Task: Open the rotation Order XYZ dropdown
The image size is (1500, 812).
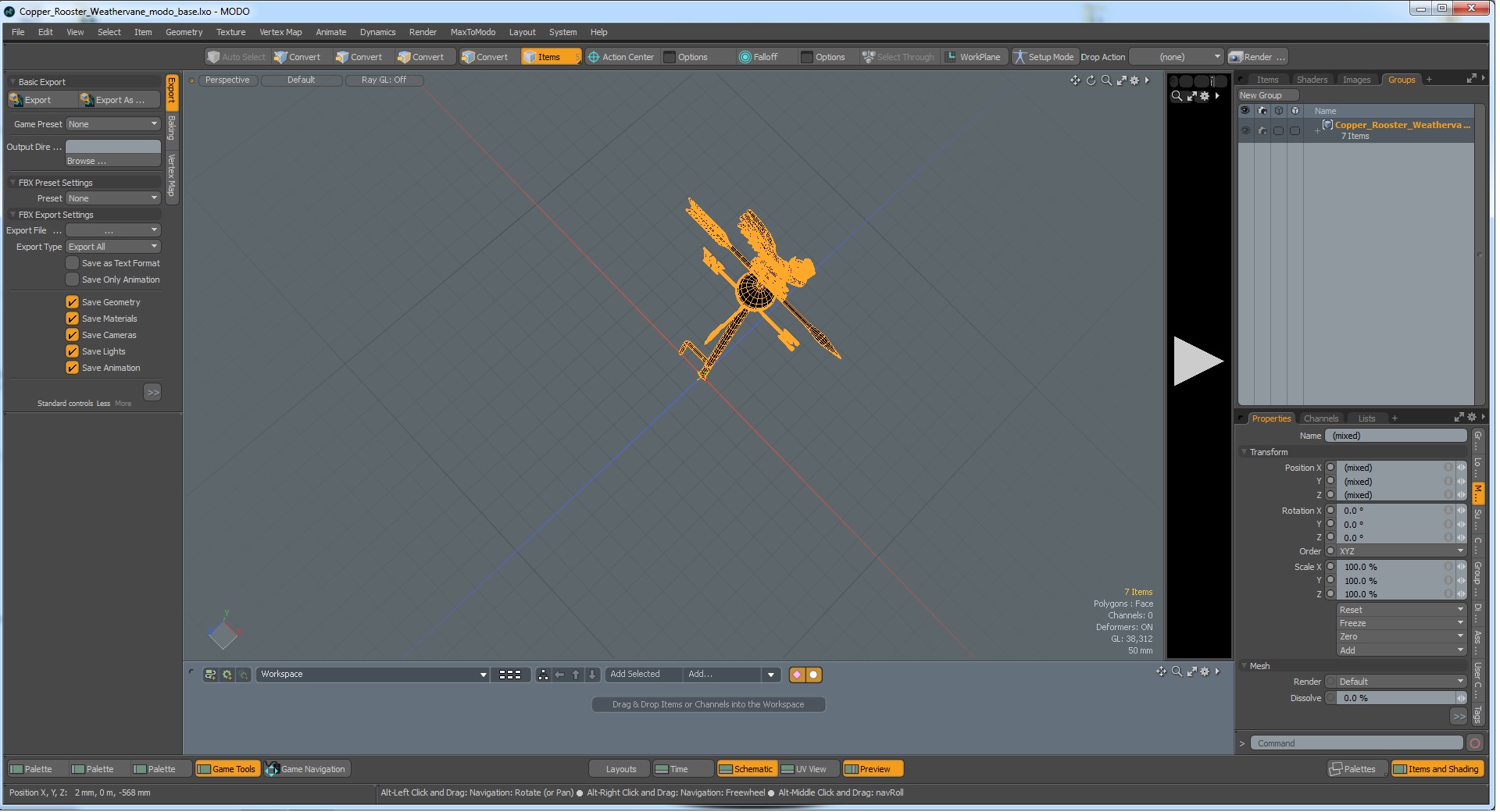Action: pyautogui.click(x=1402, y=551)
